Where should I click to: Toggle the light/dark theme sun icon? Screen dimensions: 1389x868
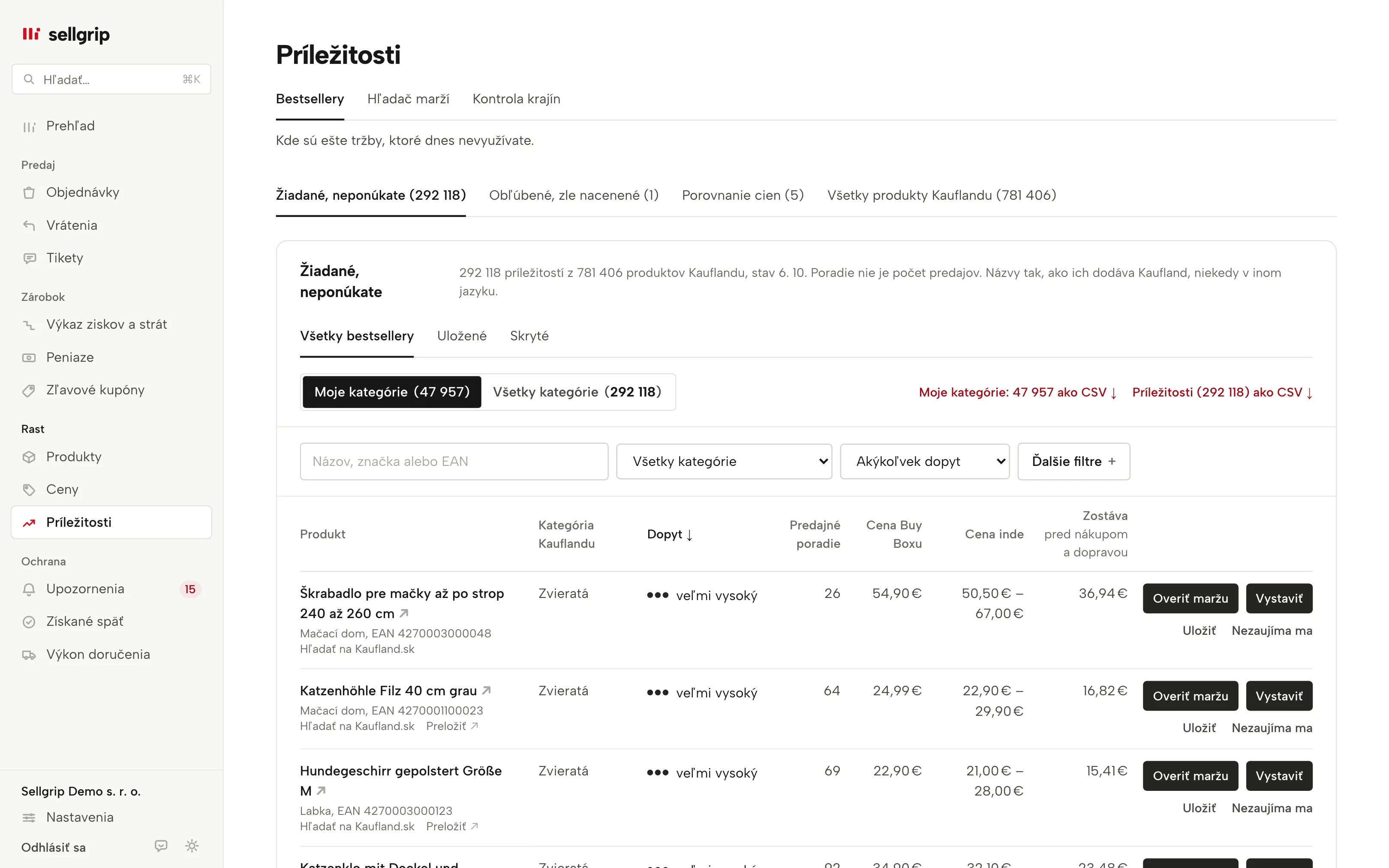(x=192, y=846)
